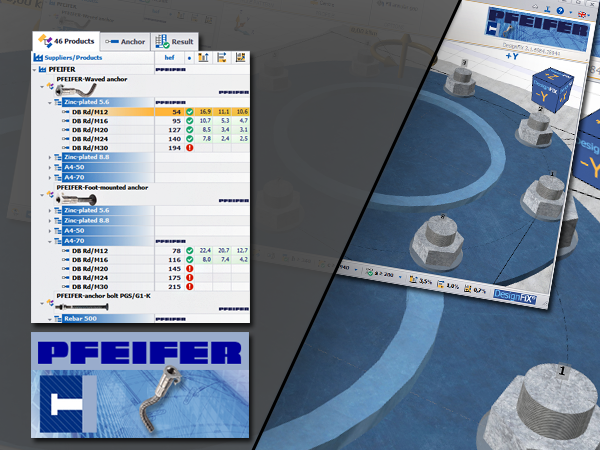Open the UK flag language selector
This screenshot has width=600, height=450.
(x=582, y=15)
